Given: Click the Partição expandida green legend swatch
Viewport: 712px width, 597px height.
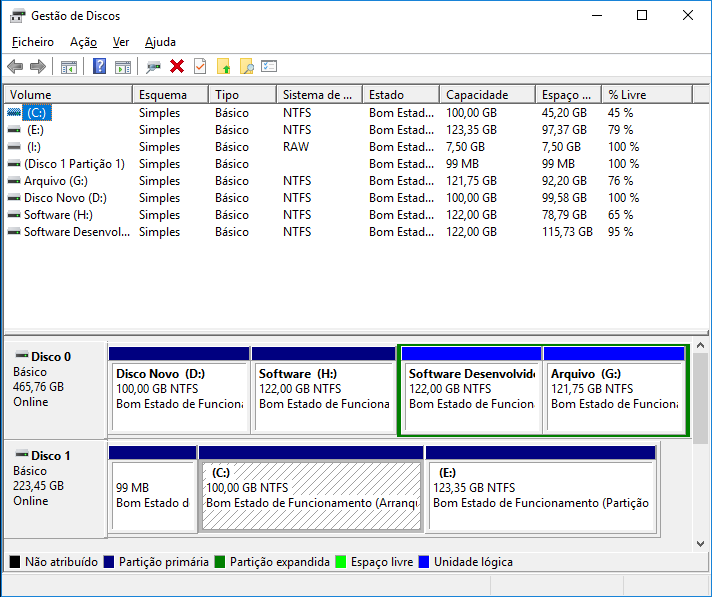Looking at the screenshot, I should [x=220, y=562].
